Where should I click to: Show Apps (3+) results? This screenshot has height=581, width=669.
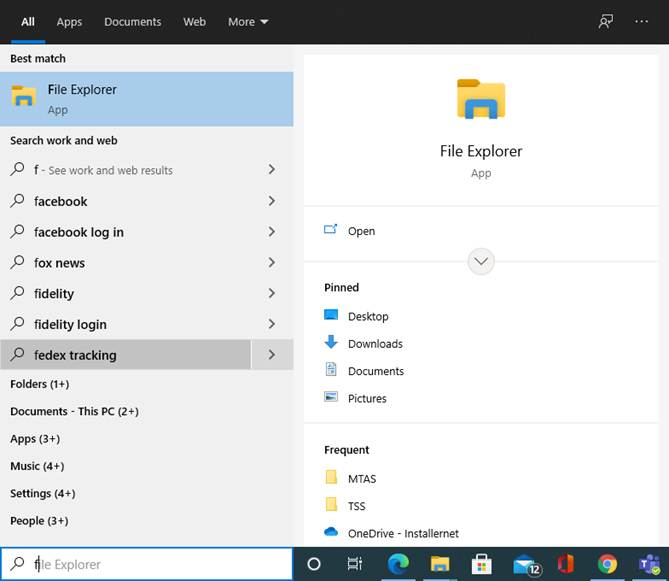35,439
